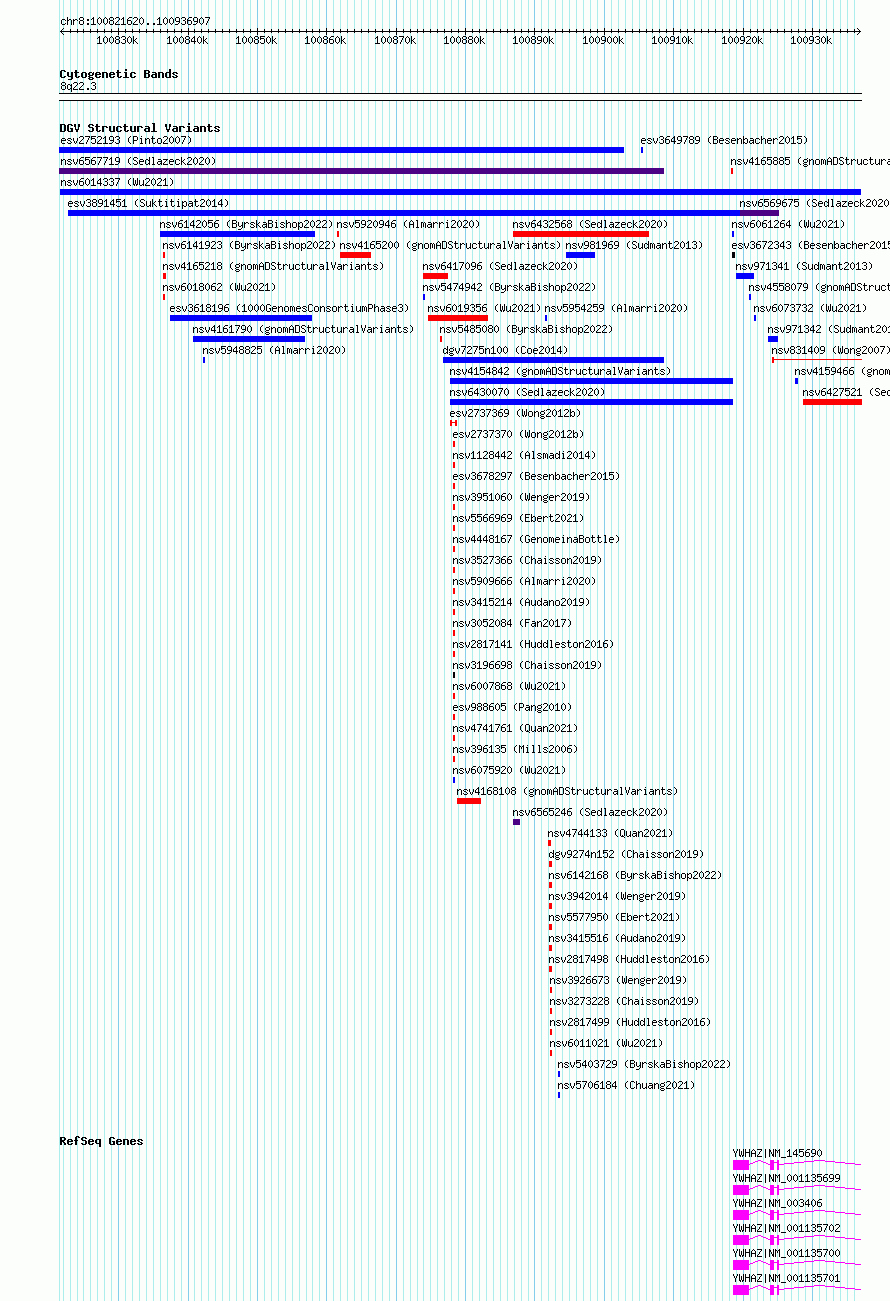Image resolution: width=890 pixels, height=1301 pixels.
Task: Open gene YWHAZ|NM_001135699
Action: [787, 1178]
